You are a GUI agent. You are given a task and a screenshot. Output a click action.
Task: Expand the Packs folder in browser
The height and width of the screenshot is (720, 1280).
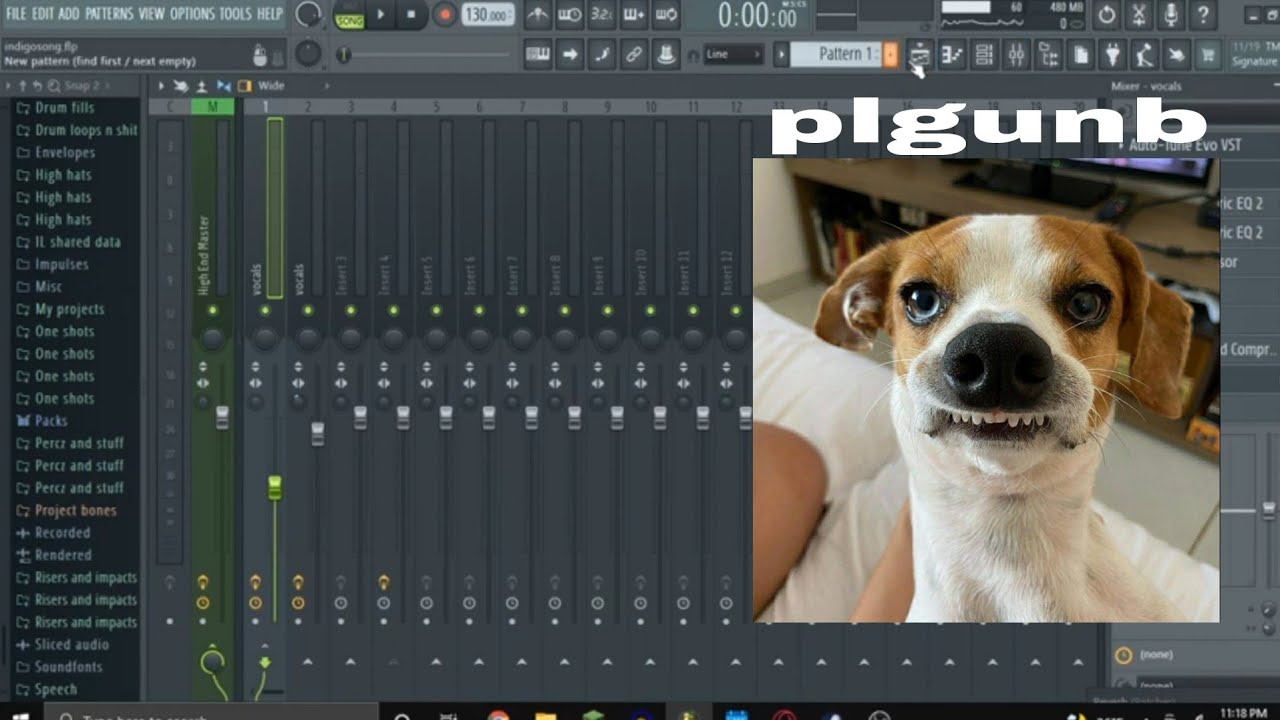pos(52,421)
